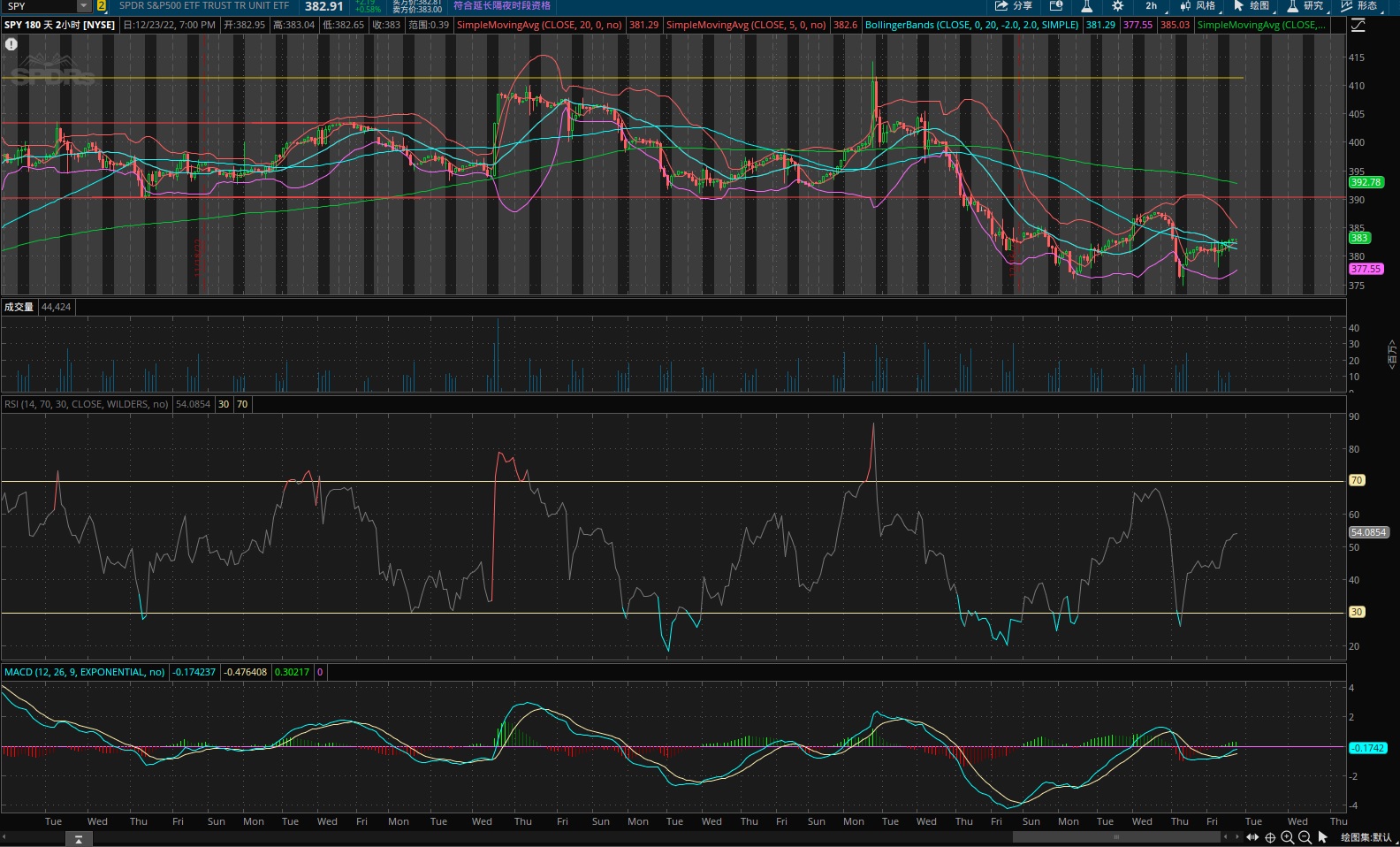Screen dimensions: 1400x847
Task: Click the volume value 44,424
Action: (57, 307)
